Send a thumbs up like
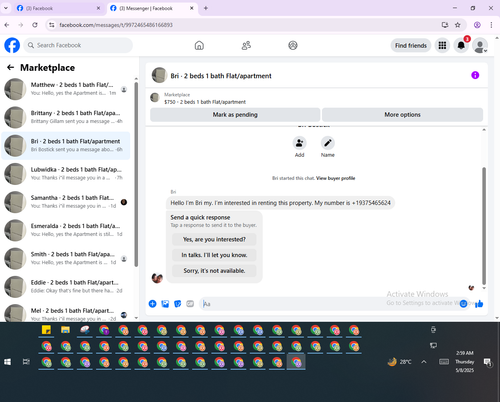 point(479,304)
